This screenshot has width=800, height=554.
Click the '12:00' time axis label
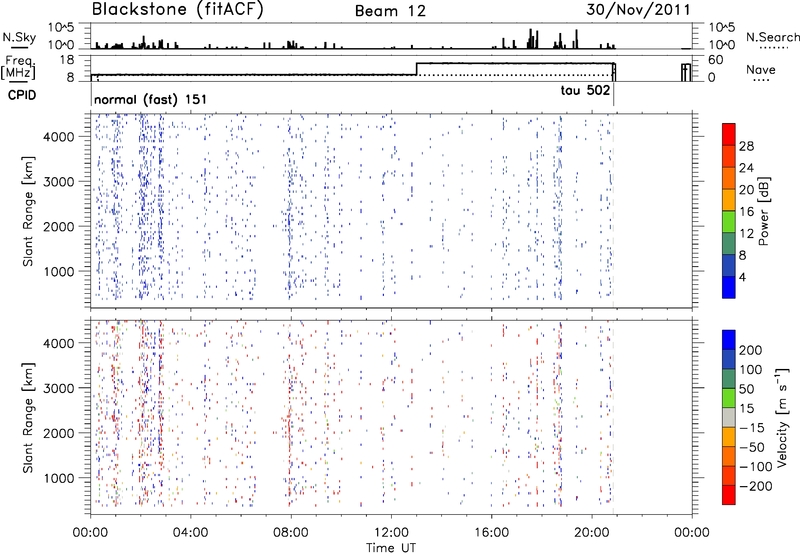(x=391, y=533)
